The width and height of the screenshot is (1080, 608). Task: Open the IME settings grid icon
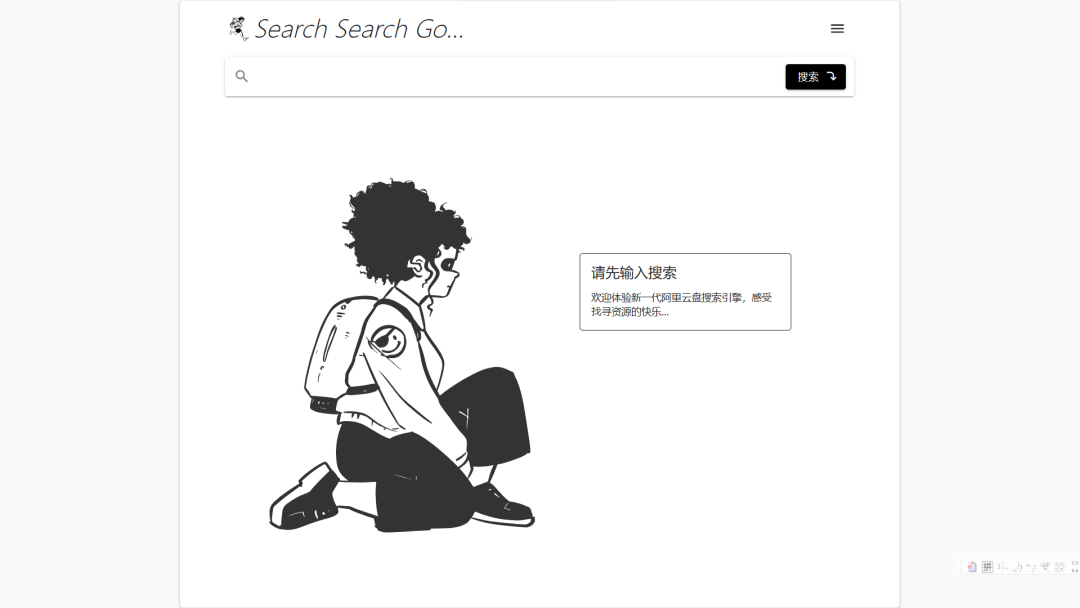pyautogui.click(x=1060, y=567)
